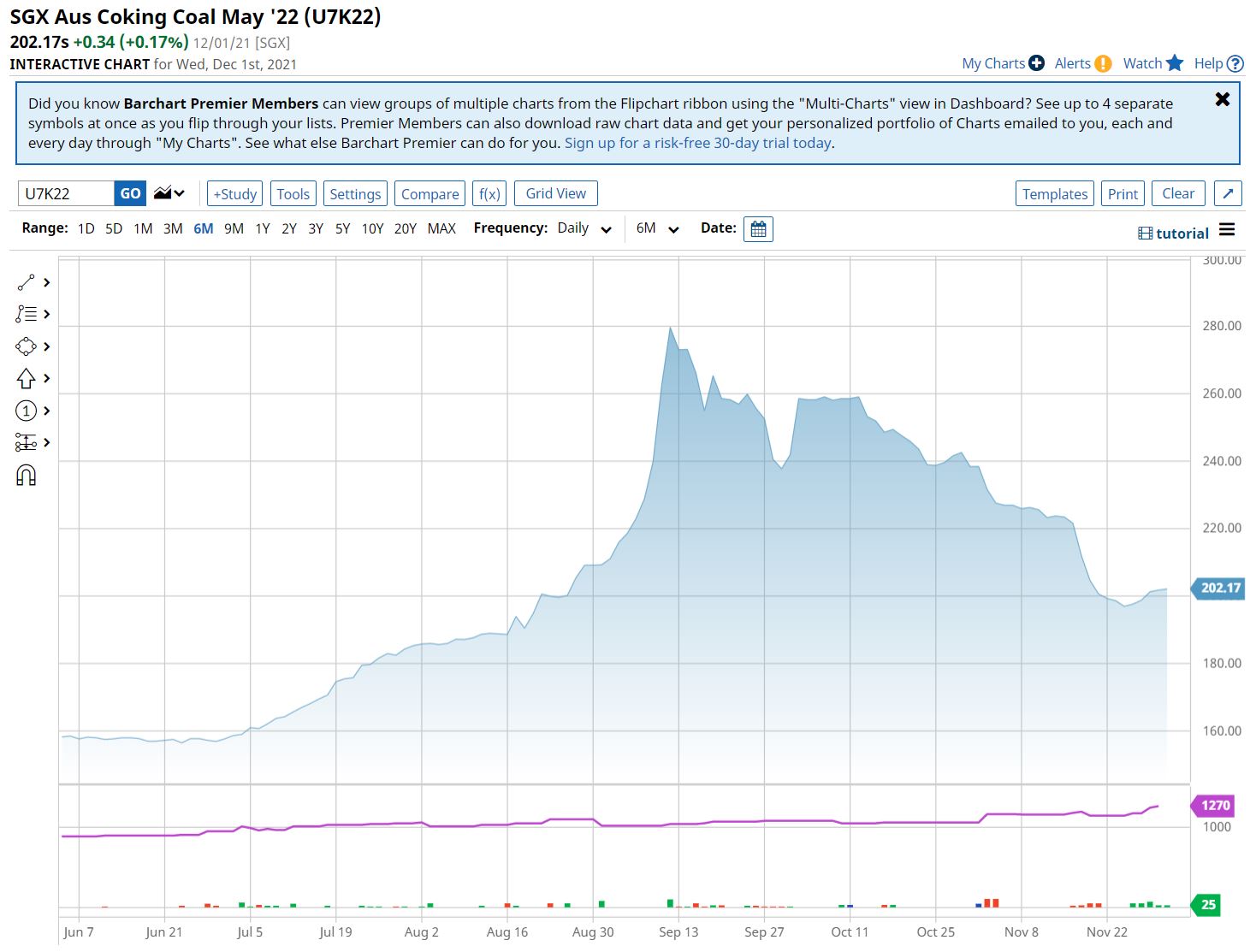This screenshot has width=1256, height=952.
Task: Switch range to 3M
Action: point(173,228)
